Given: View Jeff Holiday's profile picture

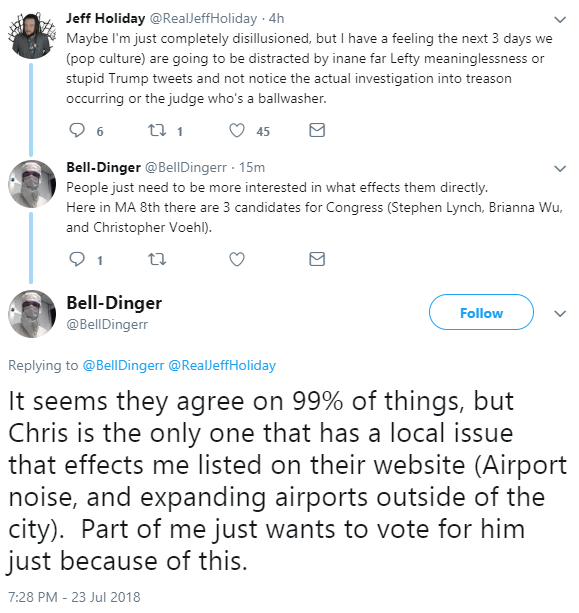Looking at the screenshot, I should coord(32,36).
